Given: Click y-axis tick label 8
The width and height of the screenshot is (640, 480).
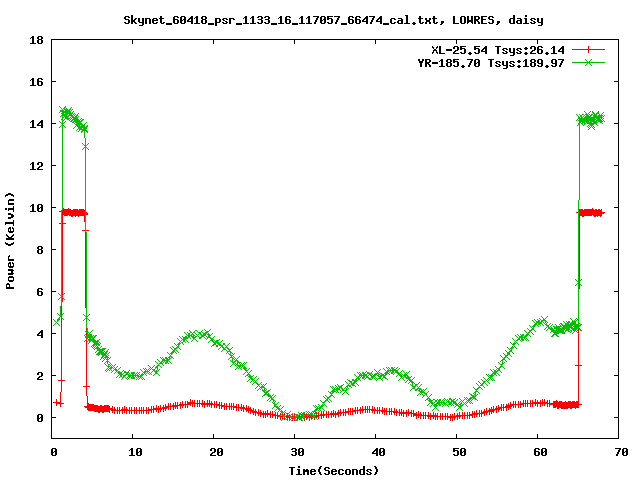Looking at the screenshot, I should [40, 250].
